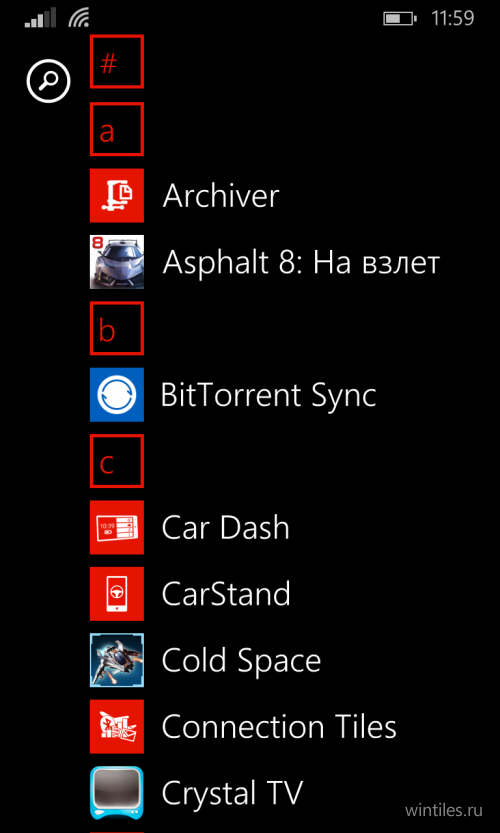The width and height of the screenshot is (500, 833).
Task: Select the 'Crystal TV' label
Action: coord(232,794)
